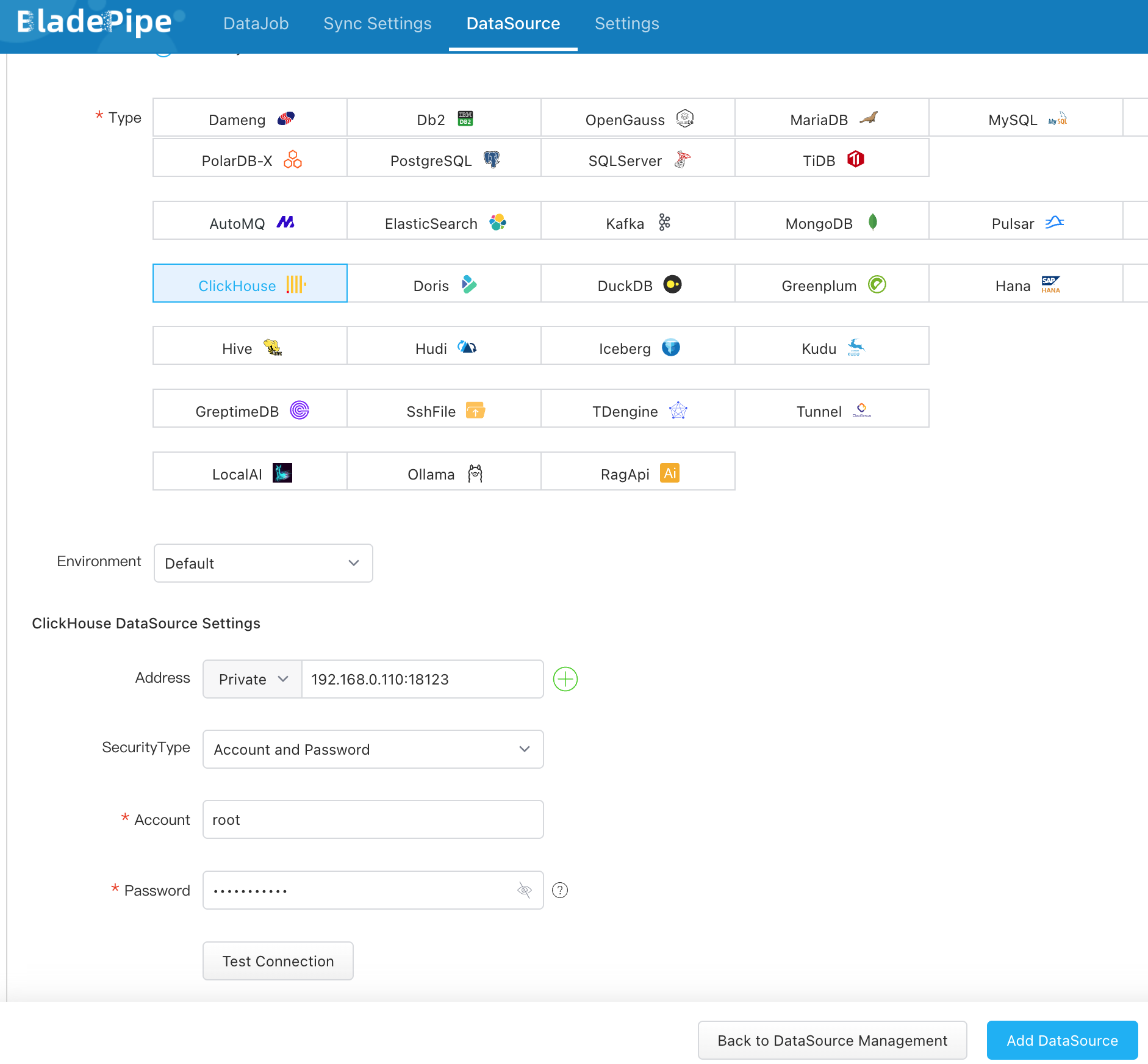Choose the RagApi datasource icon

click(670, 473)
